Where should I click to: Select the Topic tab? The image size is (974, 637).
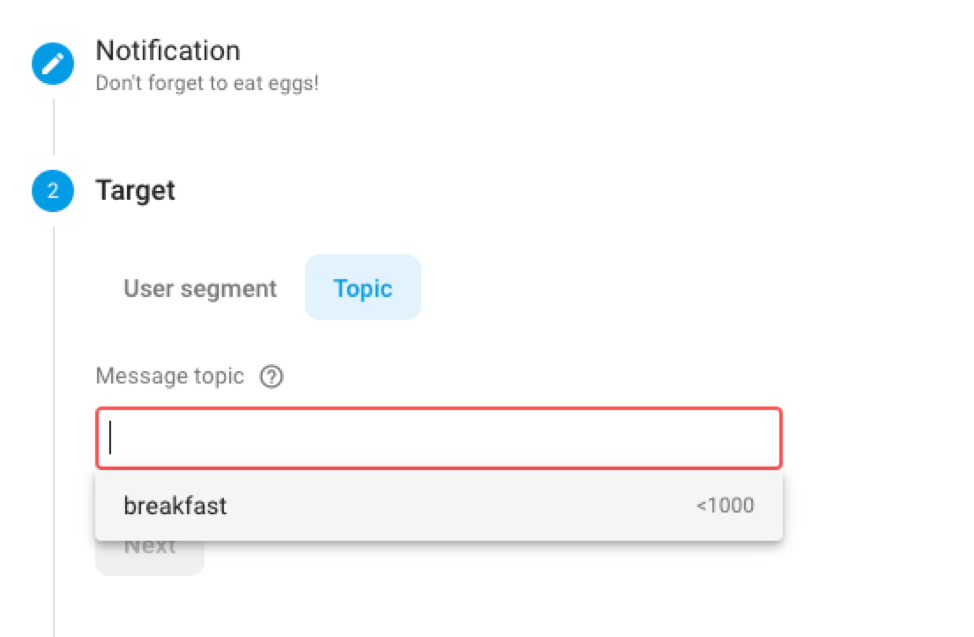click(363, 289)
